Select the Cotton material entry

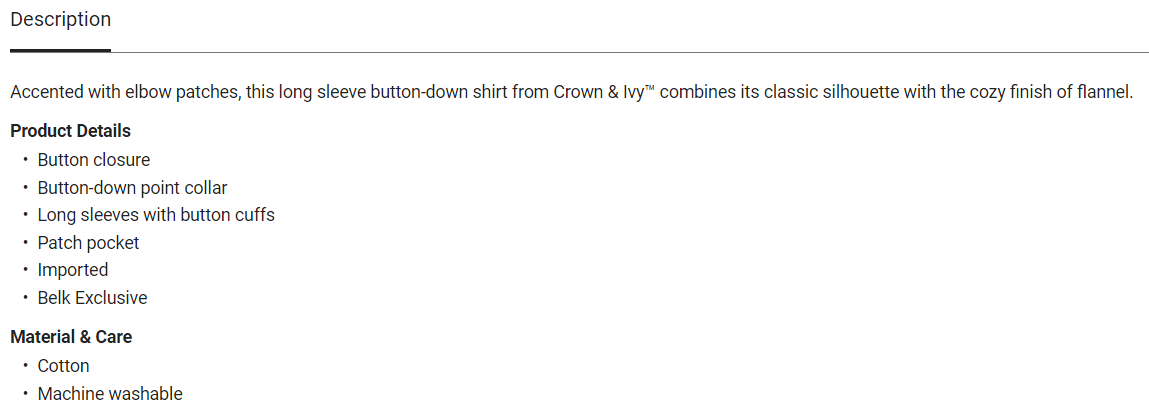64,366
